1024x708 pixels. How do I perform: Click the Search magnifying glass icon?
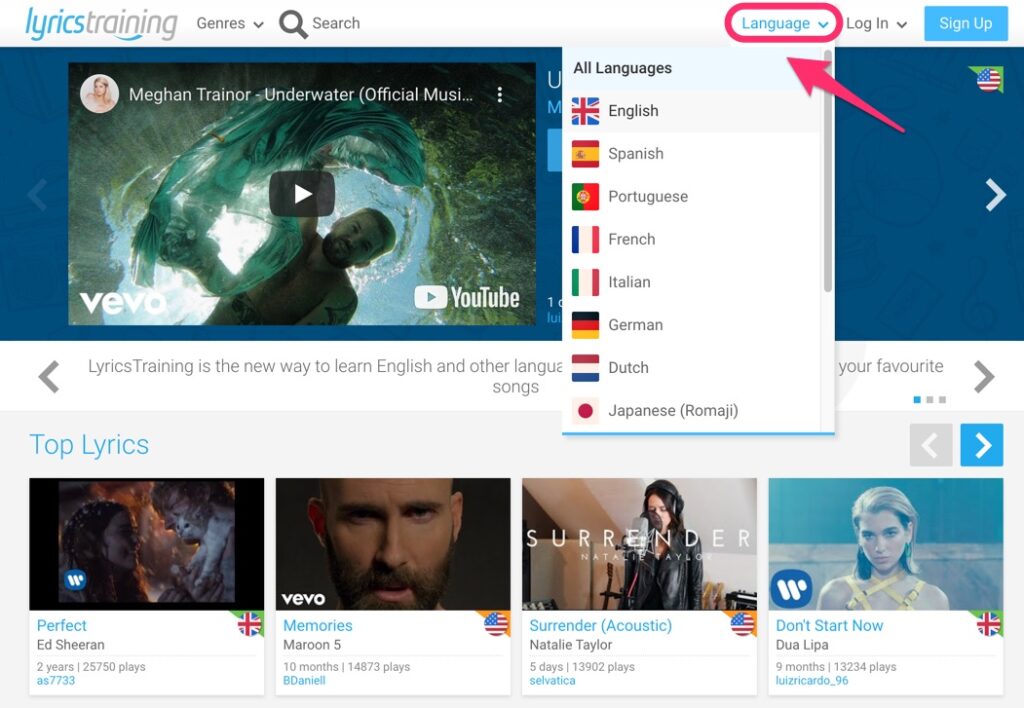click(293, 24)
